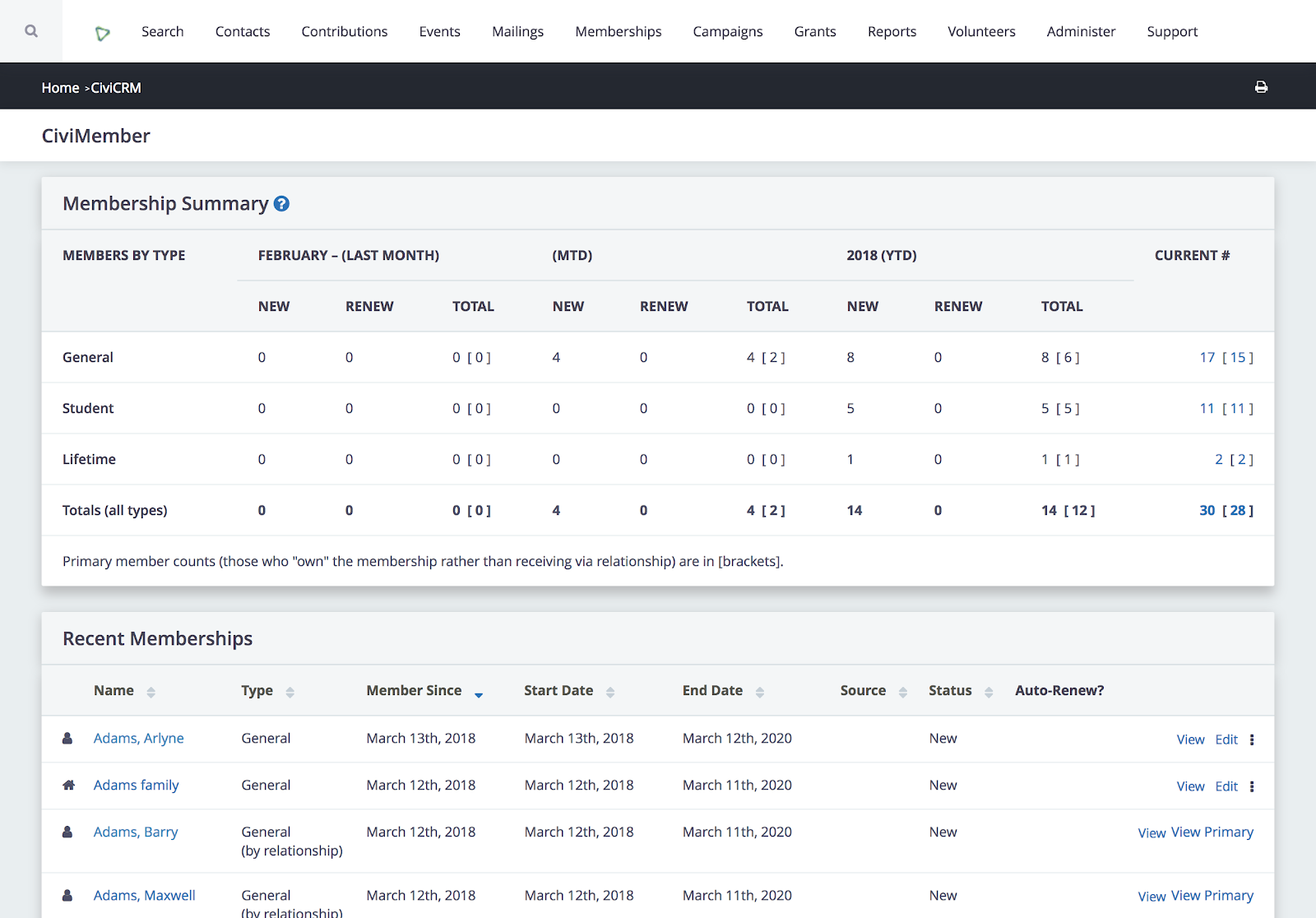The image size is (1316, 918).
Task: Open Adams, Barry contact link
Action: 136,832
